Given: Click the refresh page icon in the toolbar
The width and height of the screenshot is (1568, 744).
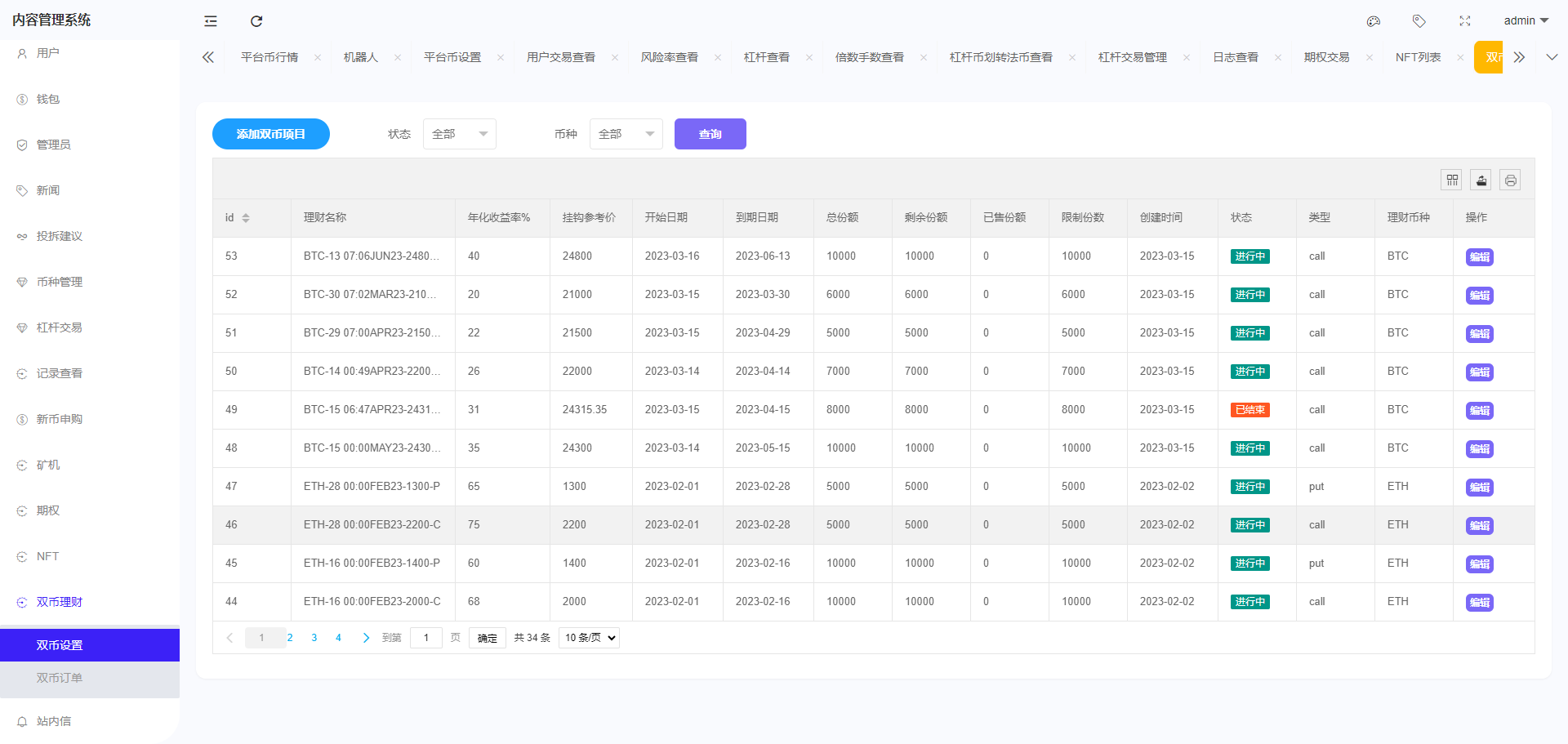Looking at the screenshot, I should coord(256,20).
